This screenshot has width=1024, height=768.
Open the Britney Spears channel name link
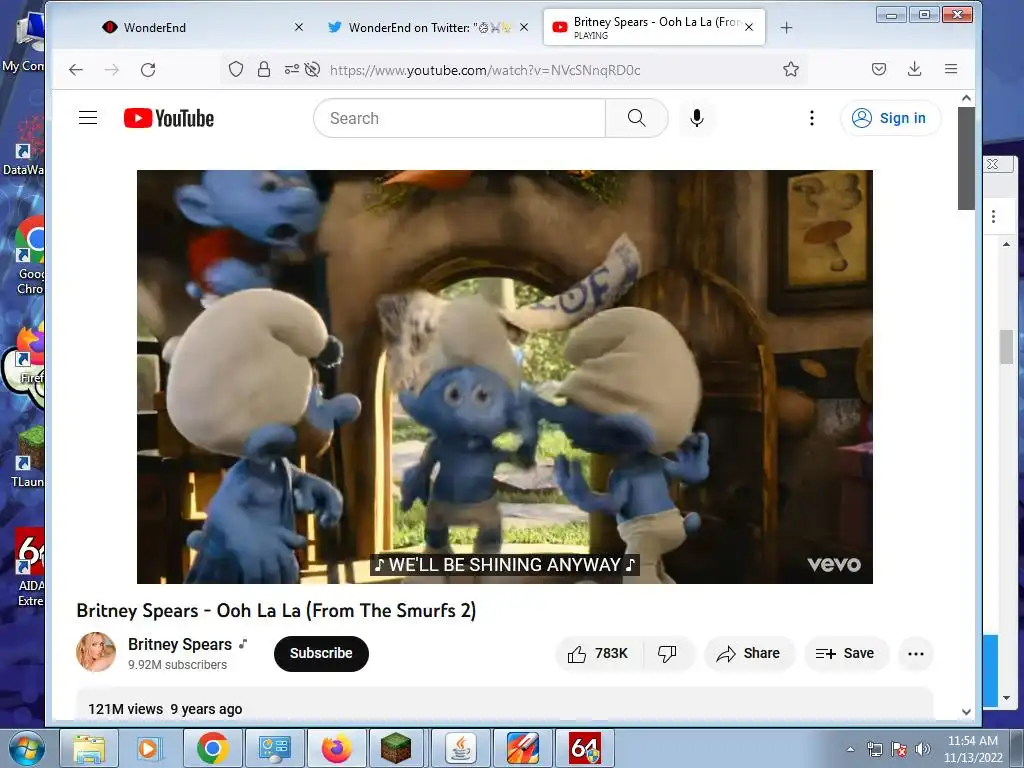(180, 644)
